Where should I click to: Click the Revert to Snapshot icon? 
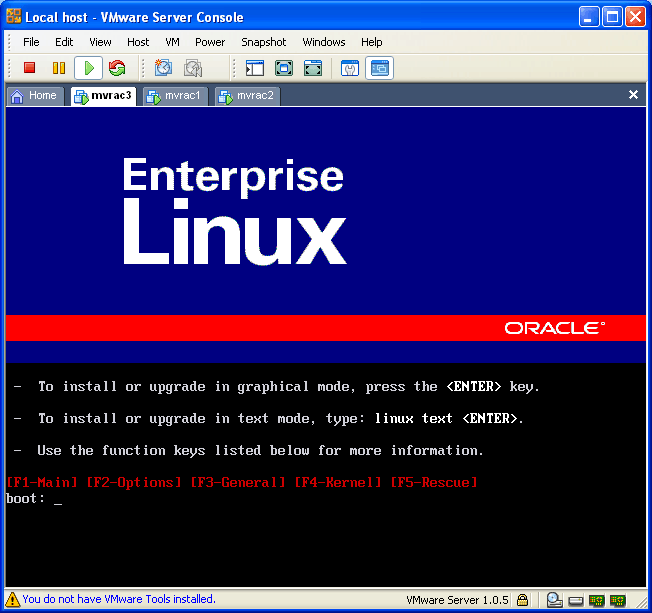[x=192, y=68]
